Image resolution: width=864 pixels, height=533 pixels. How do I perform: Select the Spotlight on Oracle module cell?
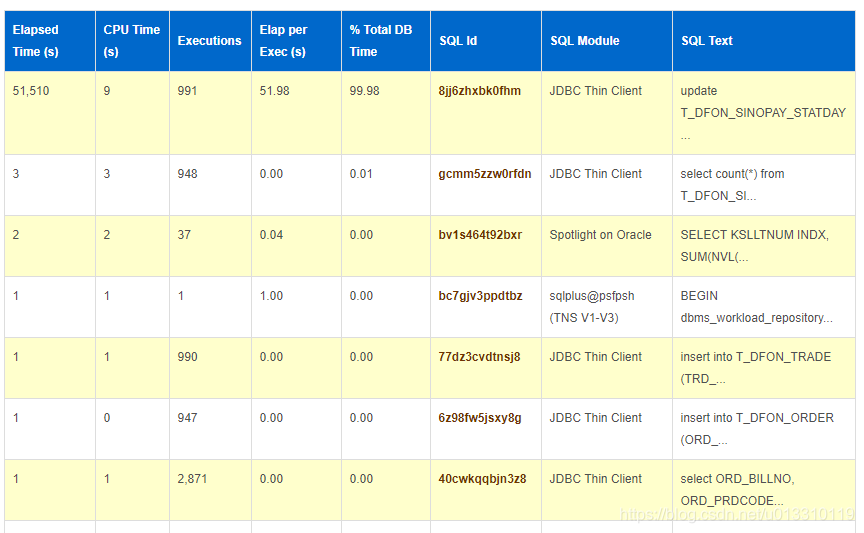607,246
